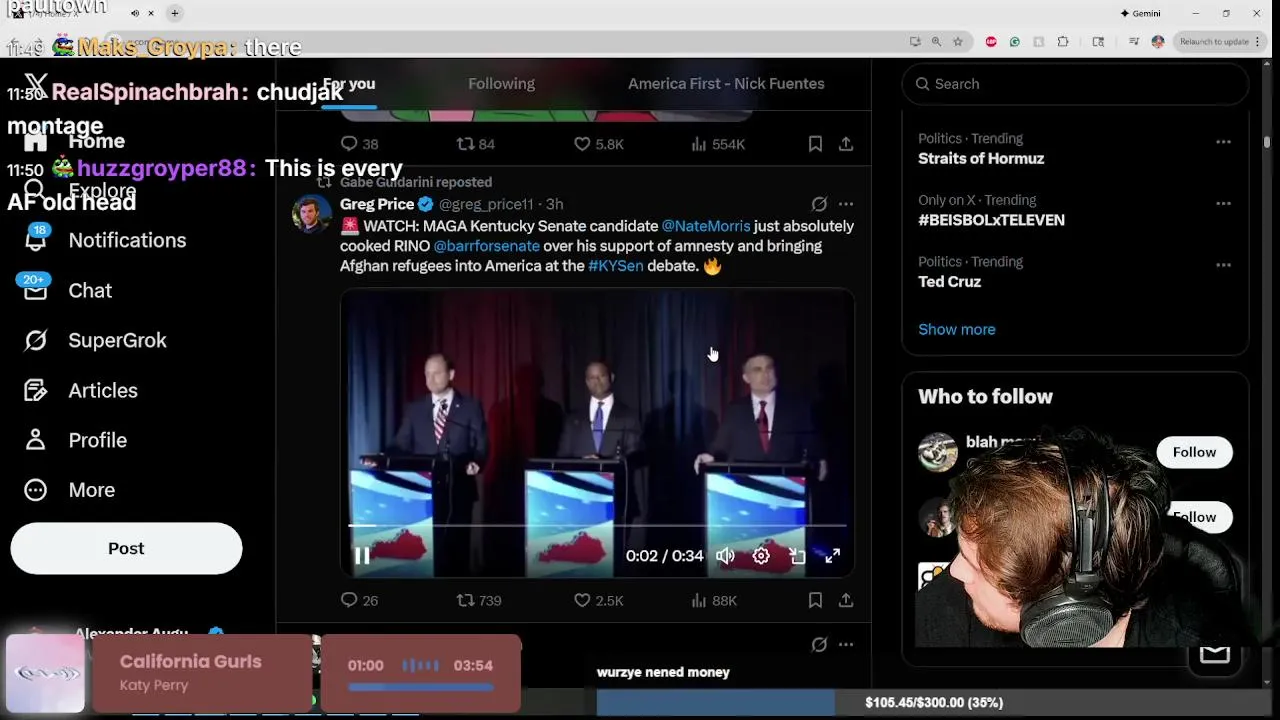
Task: Pause the debate video
Action: (362, 556)
